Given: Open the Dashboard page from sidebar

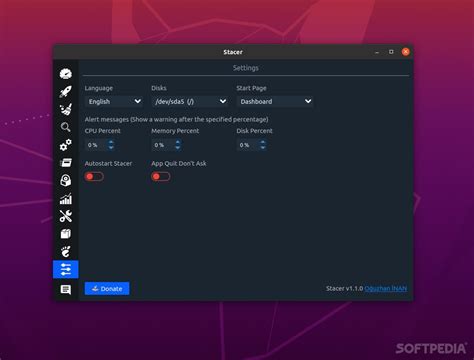Looking at the screenshot, I should [x=66, y=74].
